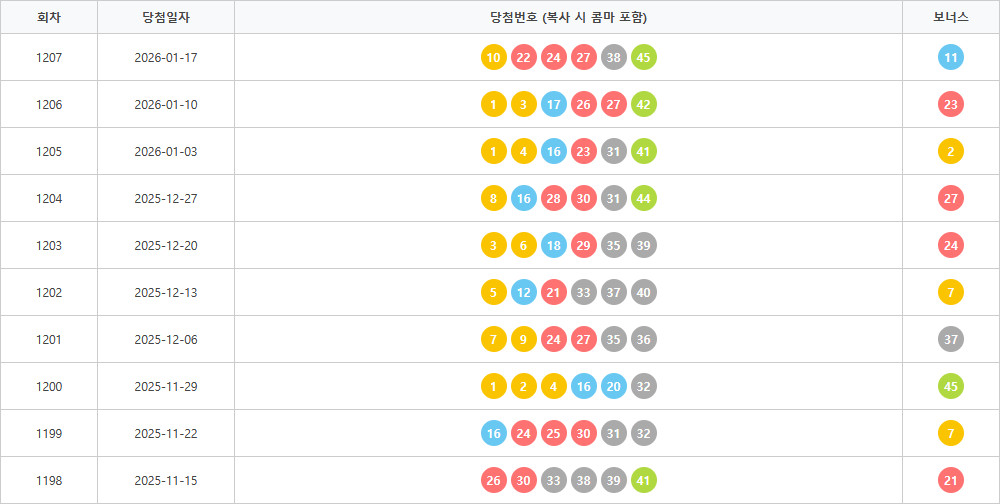Select draw number 1207 cell
This screenshot has width=1000, height=504.
[48, 58]
